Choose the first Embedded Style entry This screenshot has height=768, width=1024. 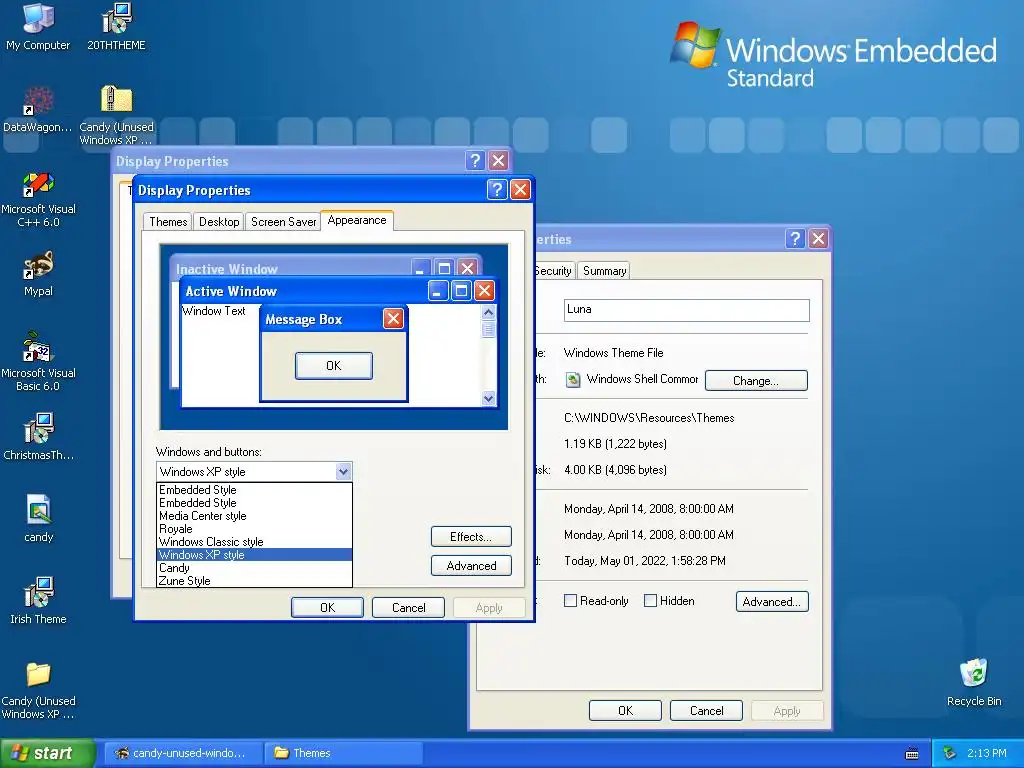[x=255, y=490]
